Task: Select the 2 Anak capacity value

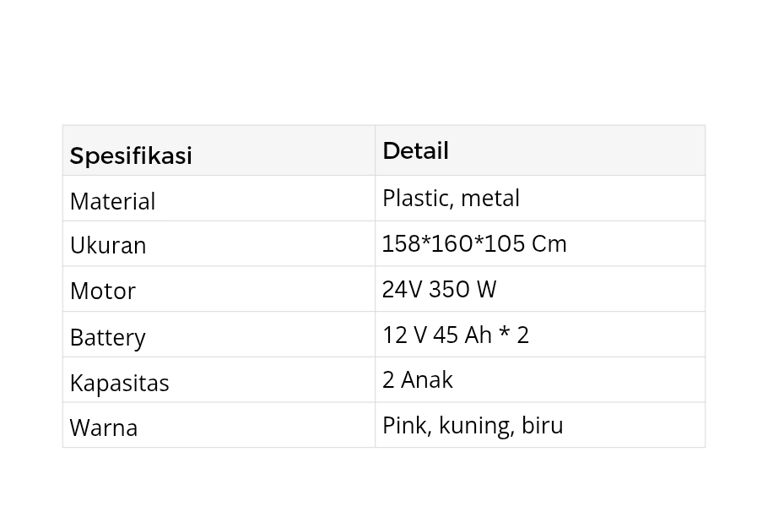Action: 417,380
